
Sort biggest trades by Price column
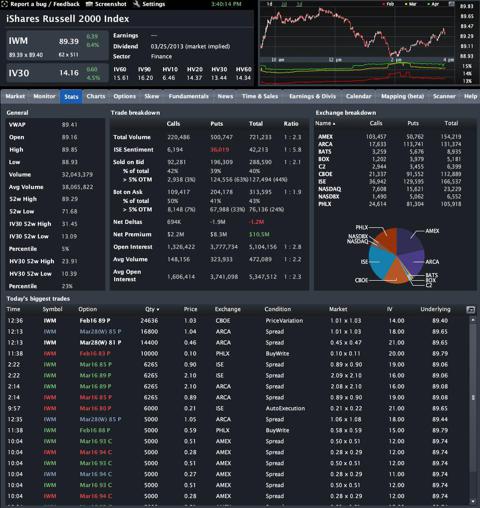(x=190, y=309)
